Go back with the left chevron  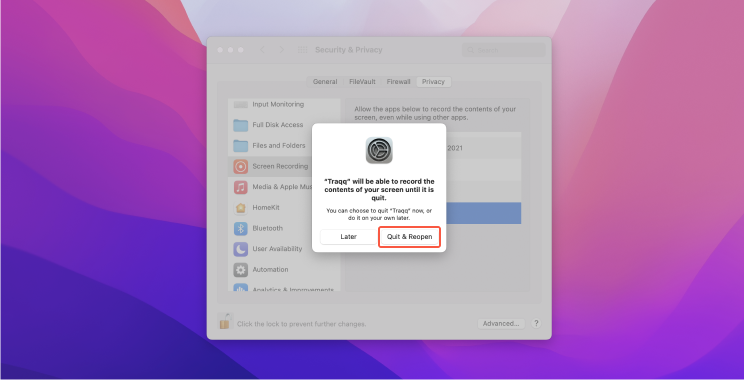[262, 50]
